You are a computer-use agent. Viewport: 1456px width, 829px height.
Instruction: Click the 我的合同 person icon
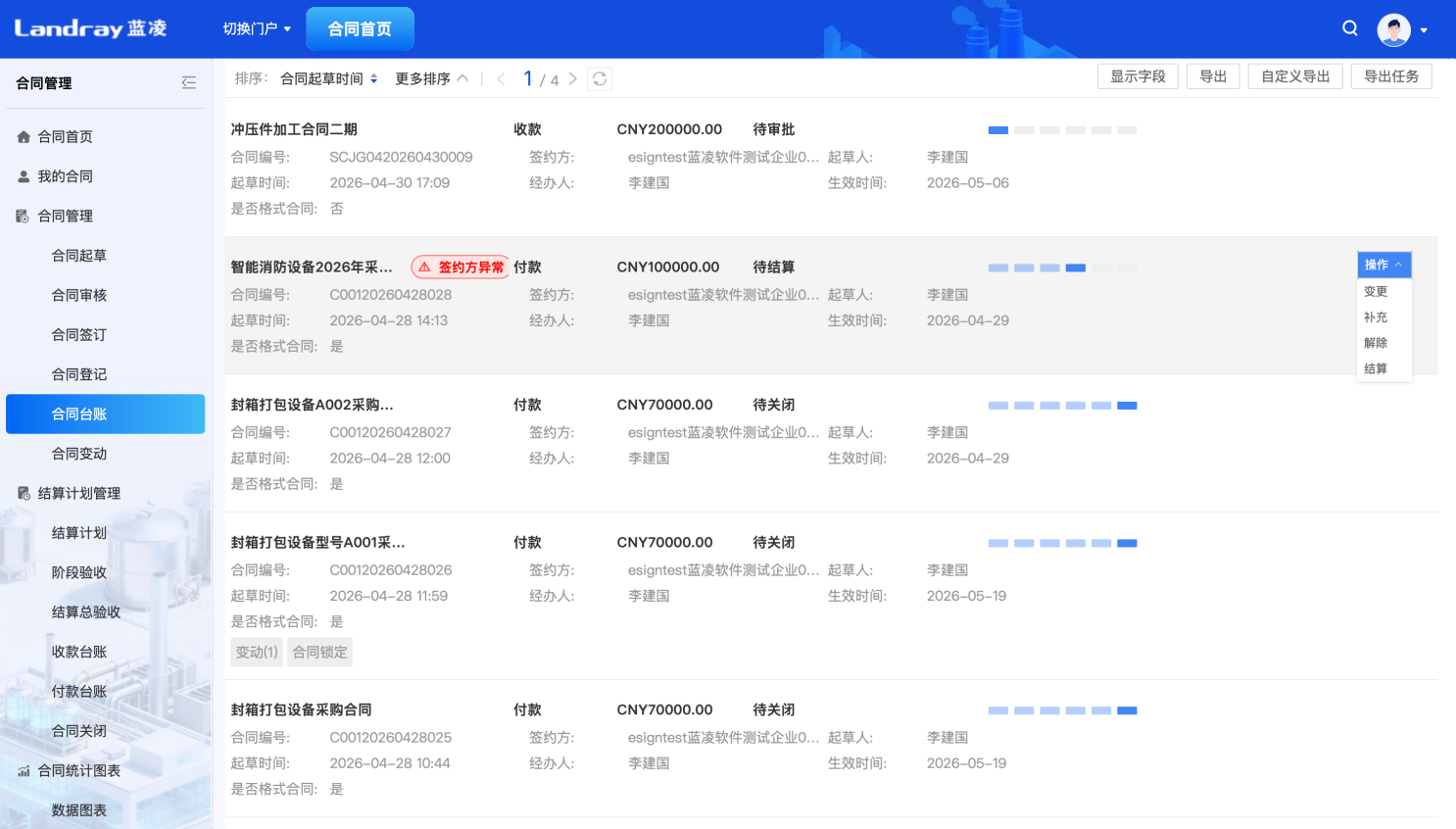coord(24,176)
